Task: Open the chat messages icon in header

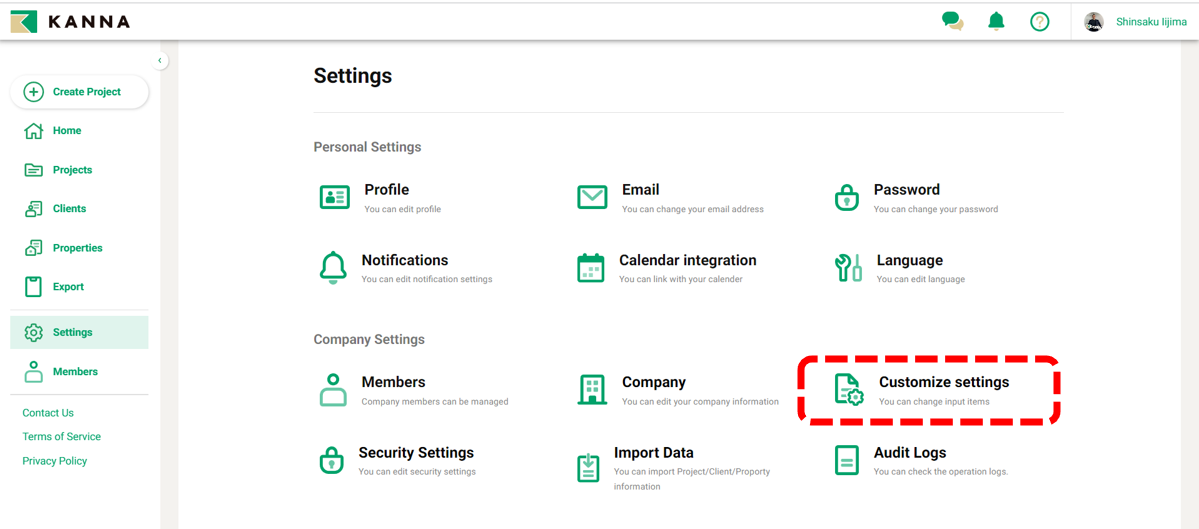Action: 952,21
